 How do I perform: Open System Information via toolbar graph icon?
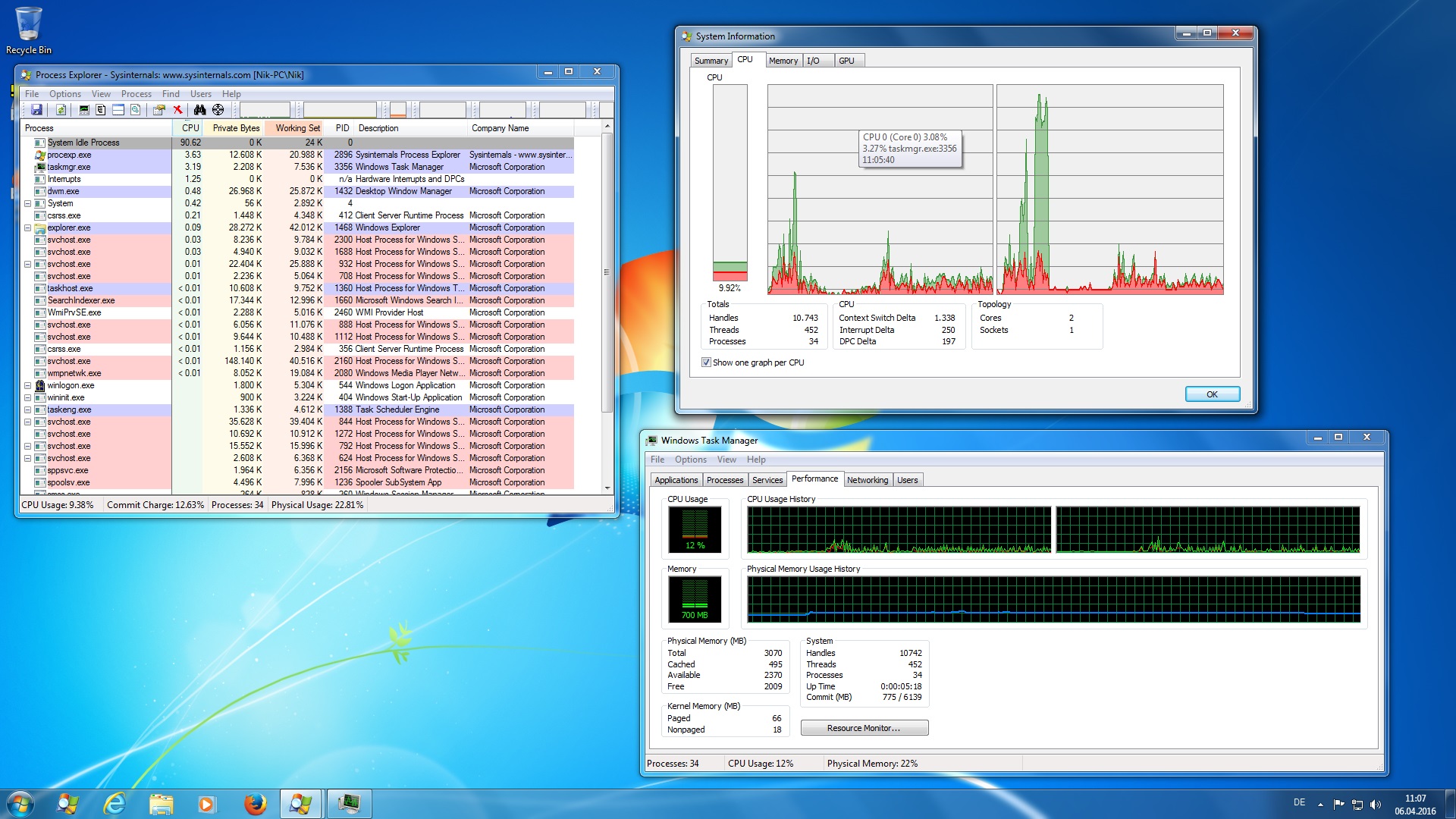coord(84,110)
